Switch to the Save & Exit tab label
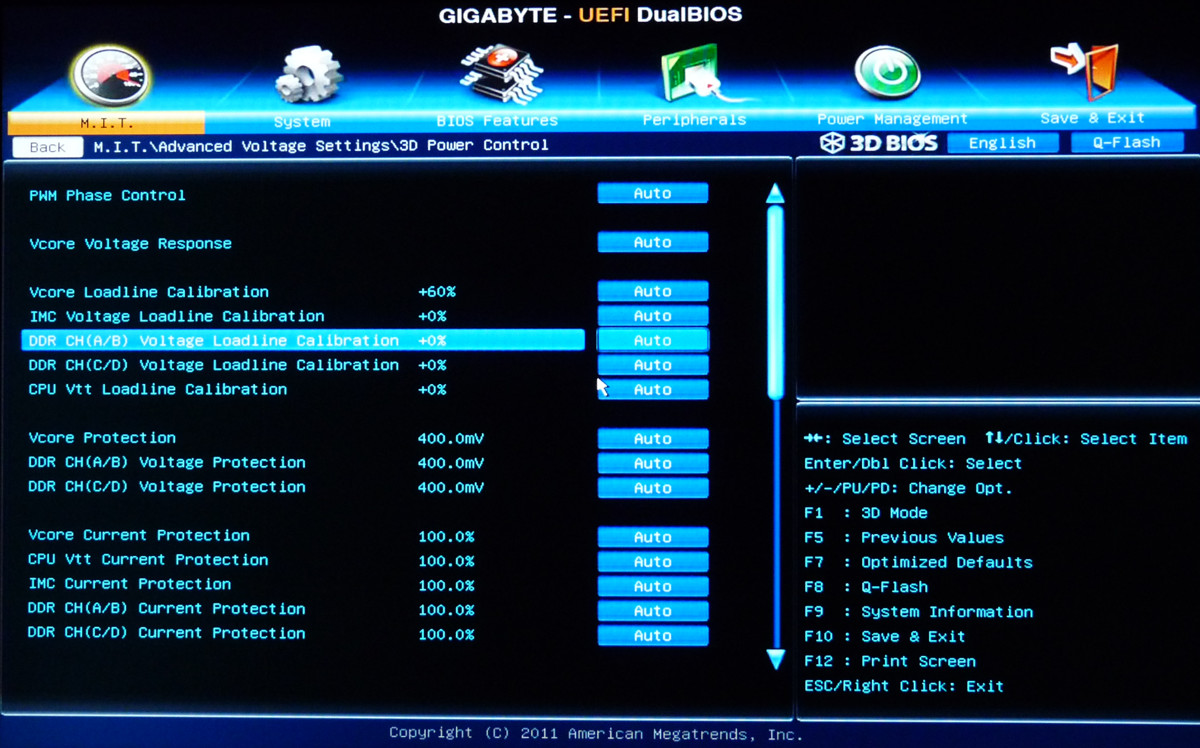Viewport: 1200px width, 748px height. [x=1092, y=118]
